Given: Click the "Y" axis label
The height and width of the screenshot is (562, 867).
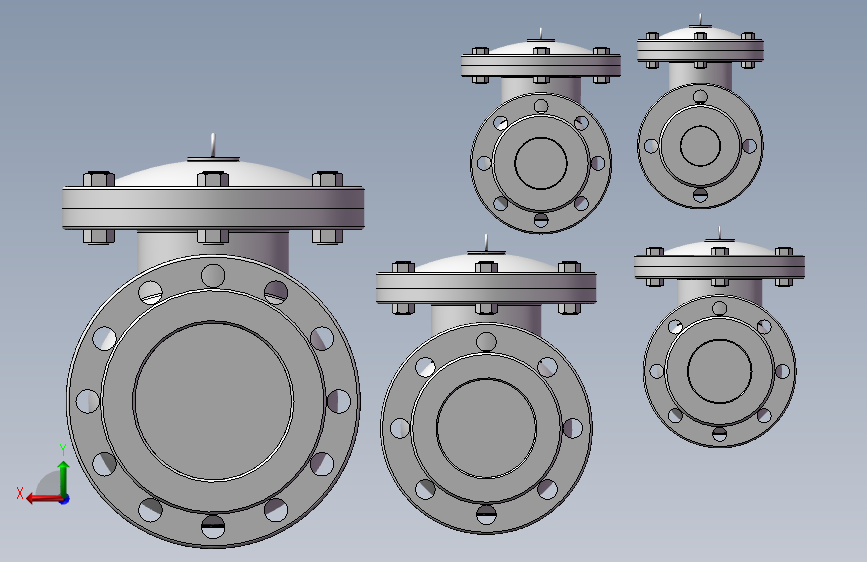Looking at the screenshot, I should 63,450.
